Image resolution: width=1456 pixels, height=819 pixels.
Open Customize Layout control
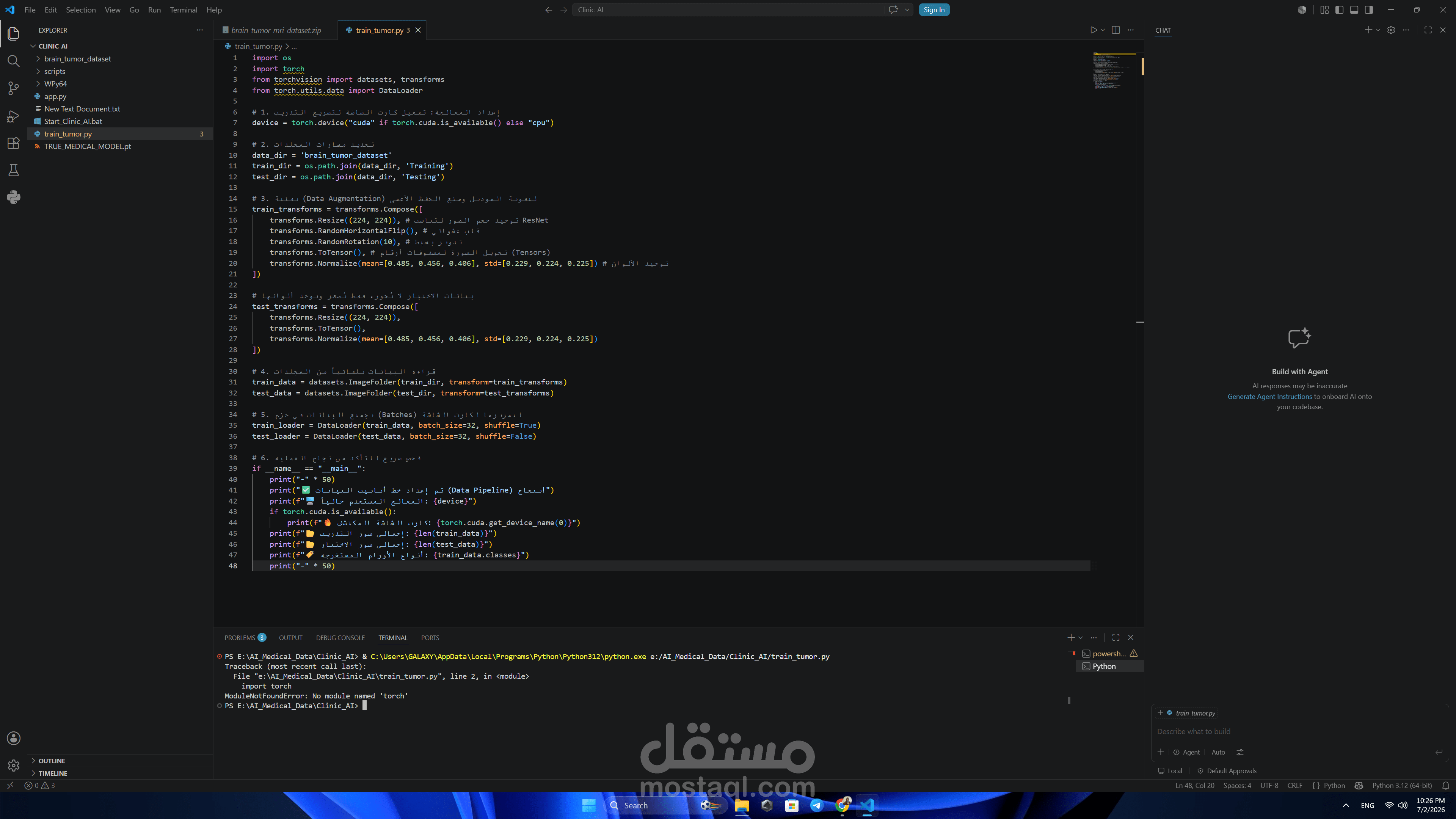(1324, 9)
